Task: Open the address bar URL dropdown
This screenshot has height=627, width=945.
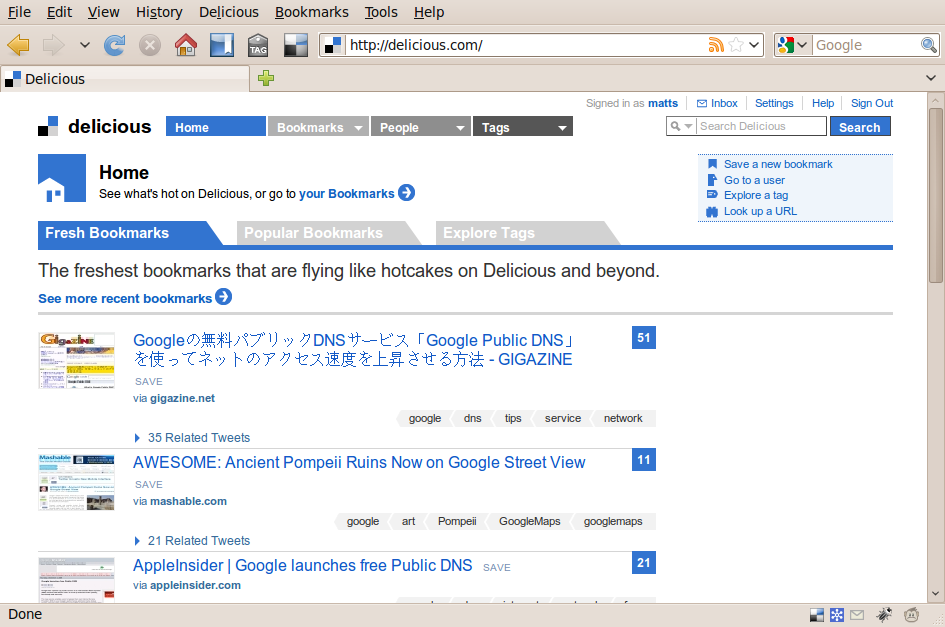Action: [754, 45]
